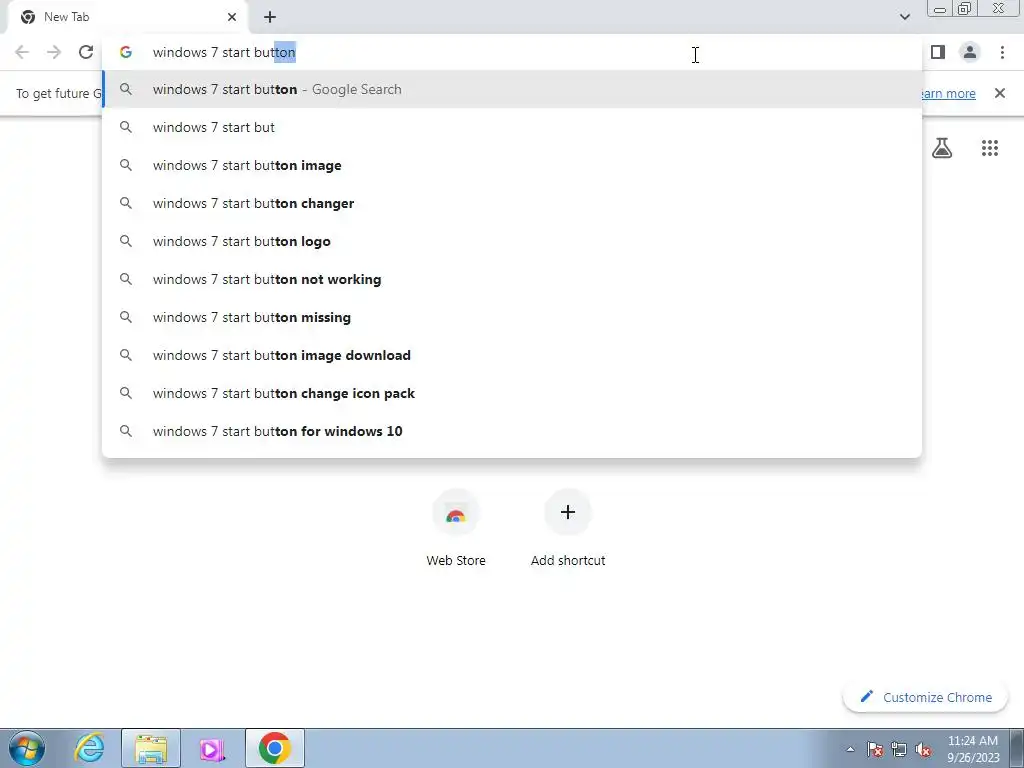Click the Learn more link in infobar

pos(949,93)
